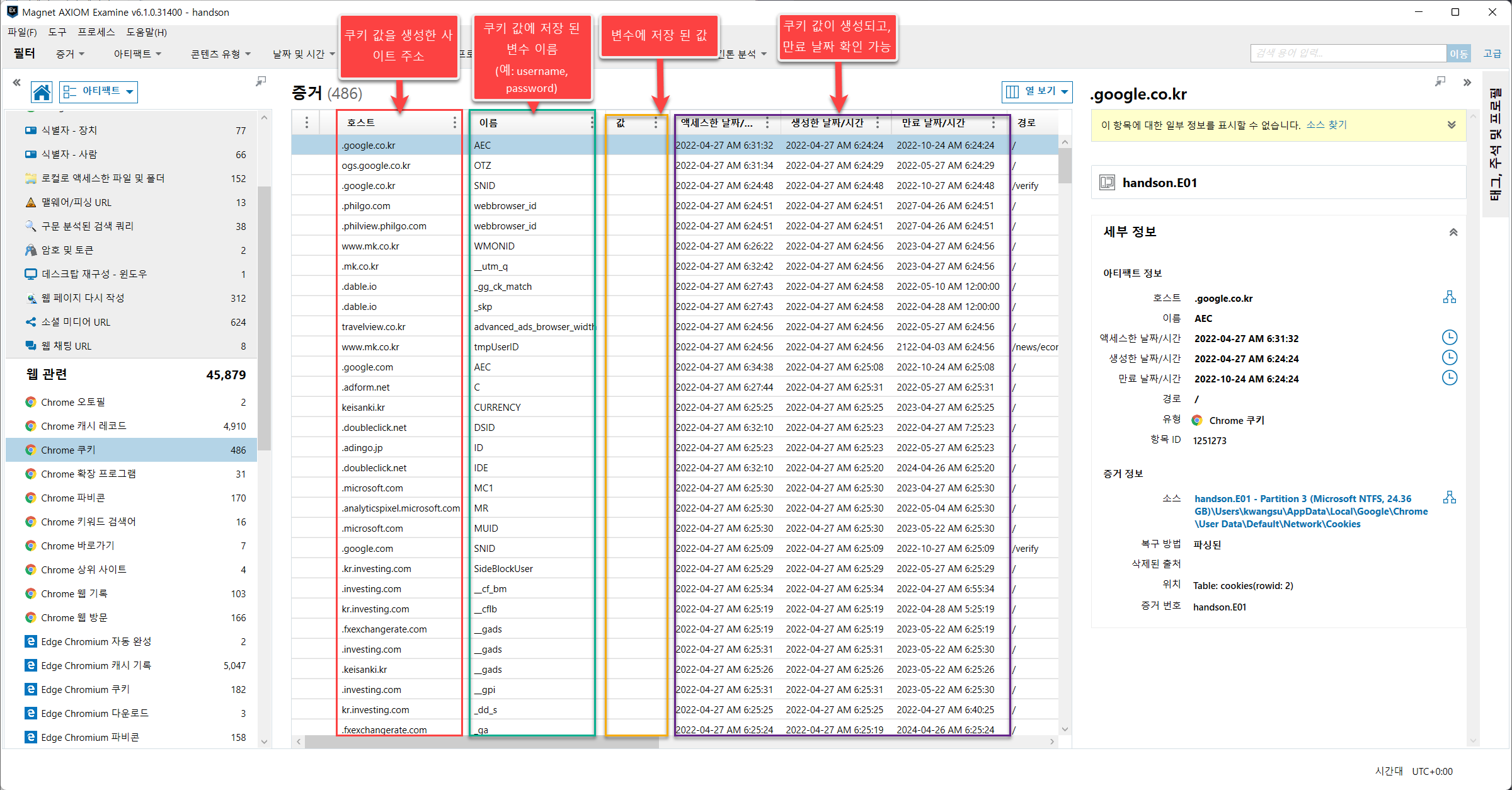This screenshot has height=790, width=1512.
Task: Open the row options menu at the table's left edge
Action: click(x=307, y=122)
